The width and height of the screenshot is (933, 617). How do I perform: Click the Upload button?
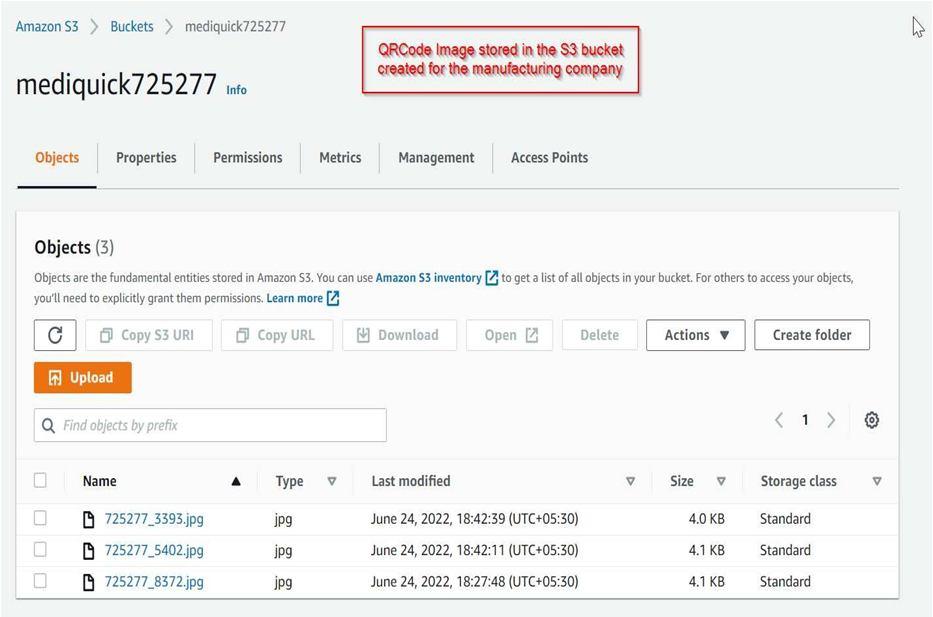[x=83, y=377]
